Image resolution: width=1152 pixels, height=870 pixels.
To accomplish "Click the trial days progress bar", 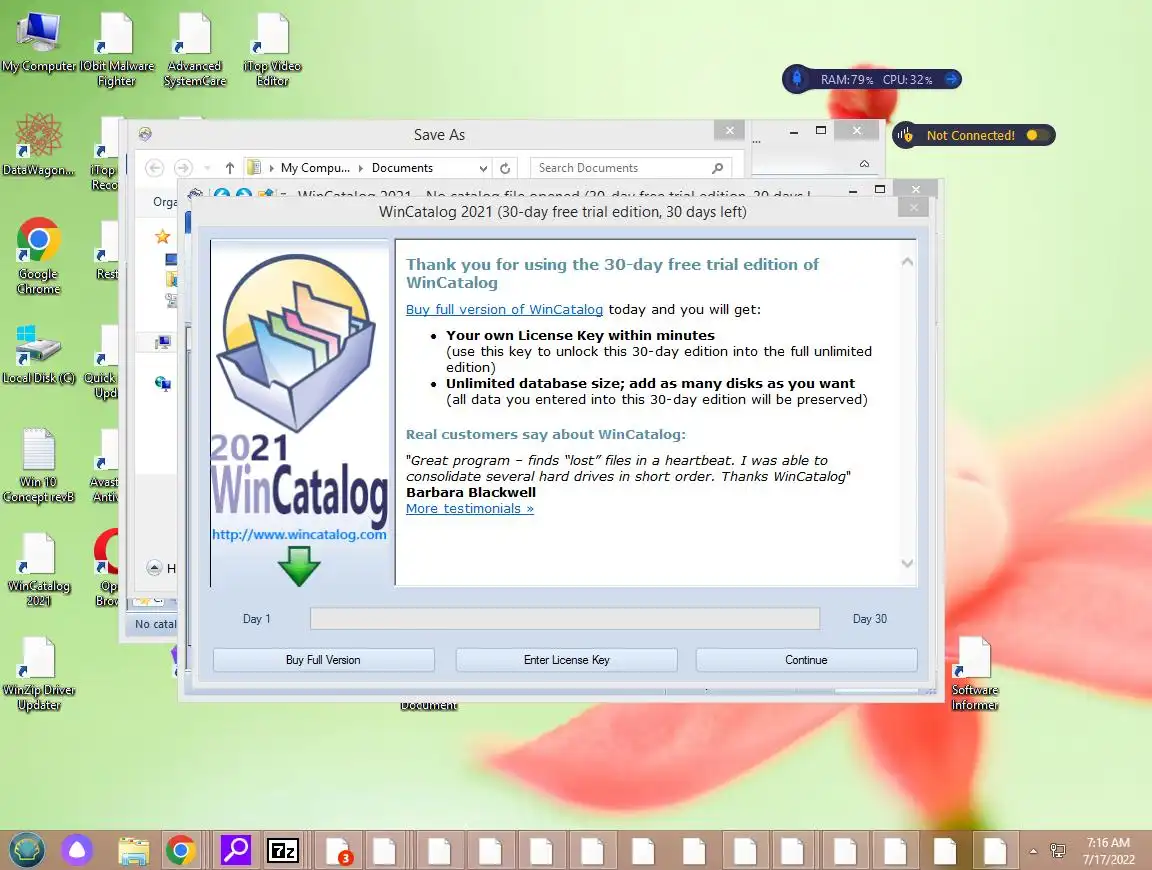I will (564, 619).
